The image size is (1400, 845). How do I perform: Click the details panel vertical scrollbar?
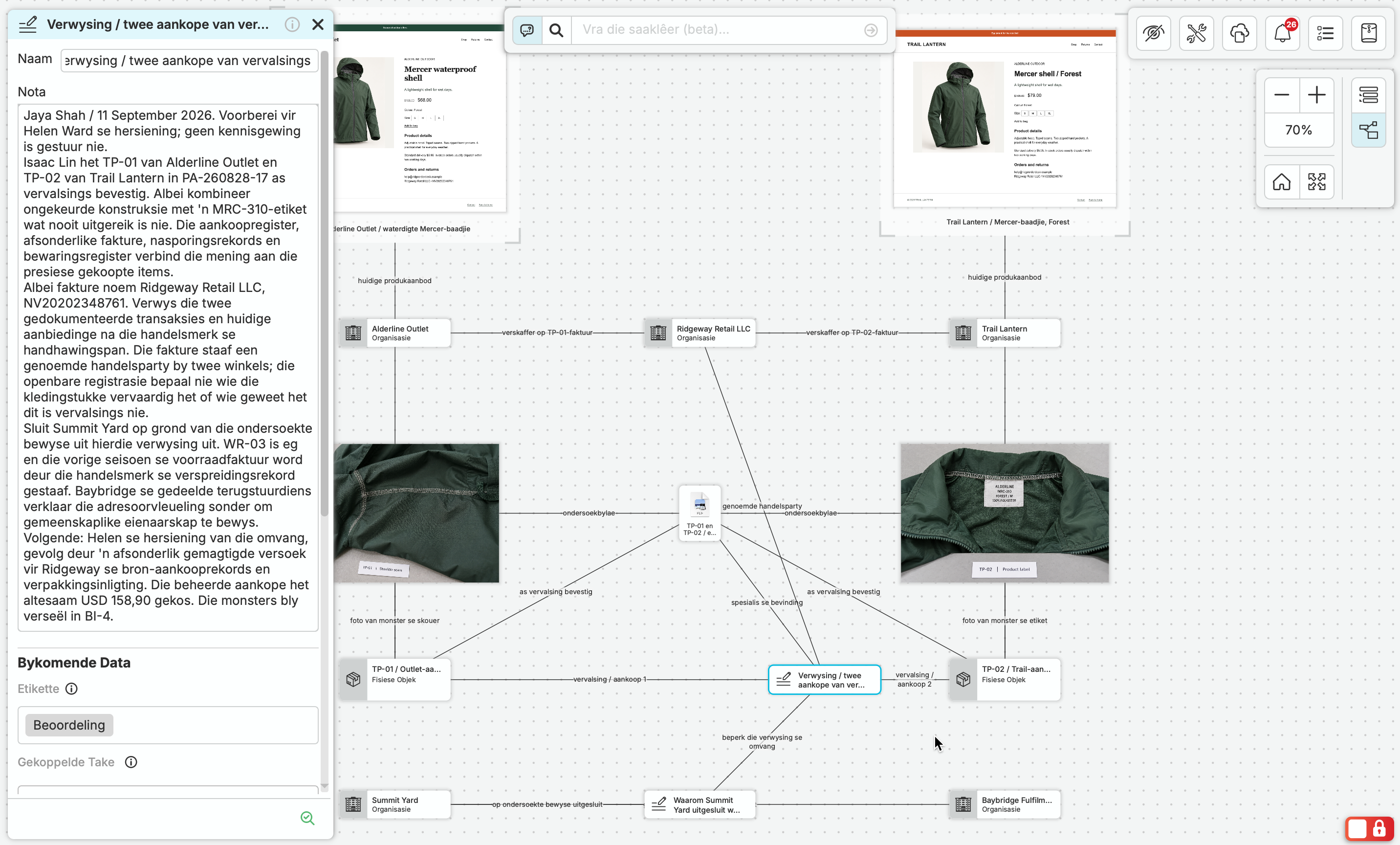coord(325,284)
